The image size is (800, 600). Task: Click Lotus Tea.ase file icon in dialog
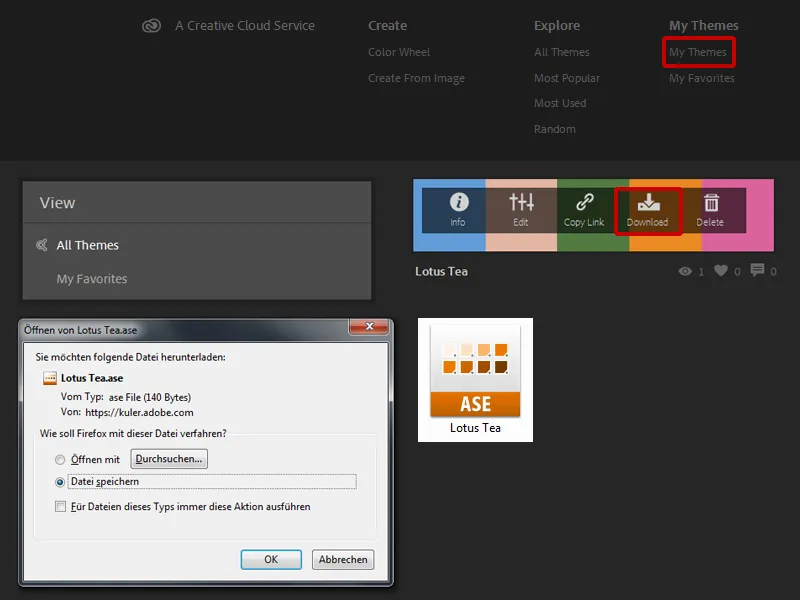tap(50, 378)
